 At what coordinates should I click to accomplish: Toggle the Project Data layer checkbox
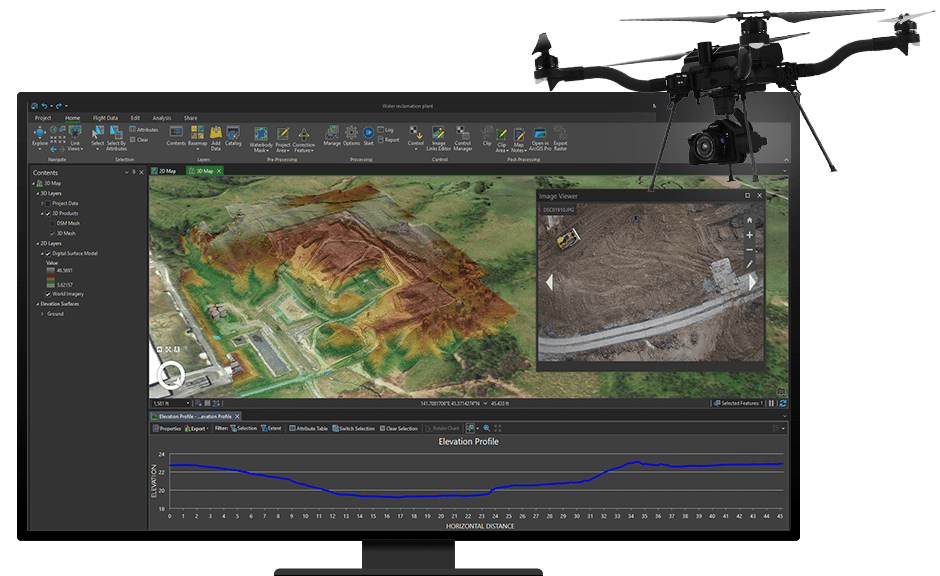pos(47,203)
